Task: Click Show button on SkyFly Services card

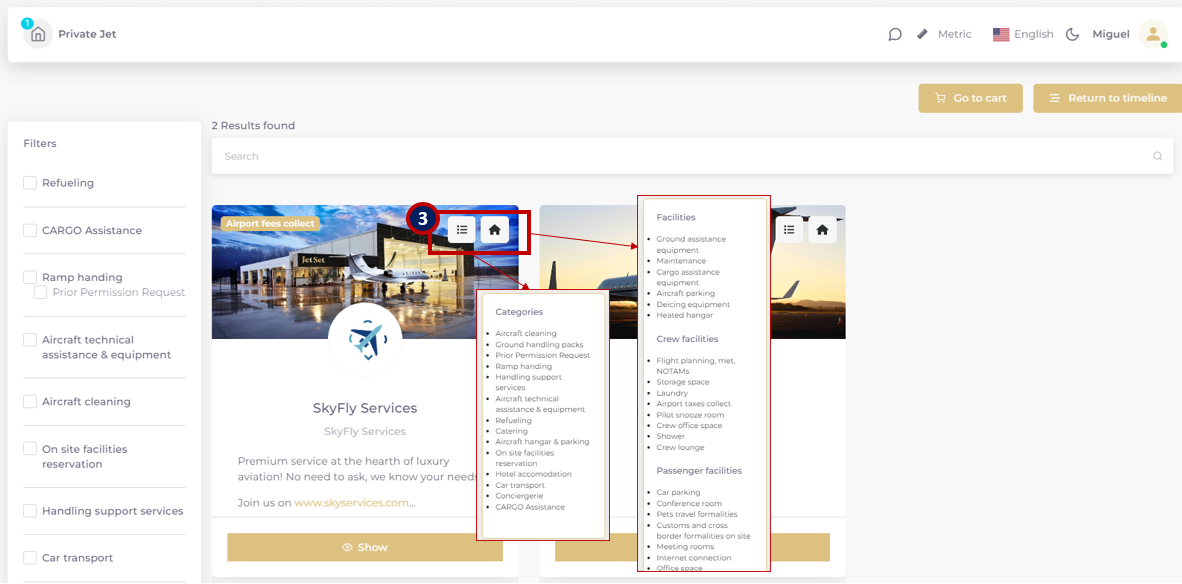Action: tap(365, 547)
